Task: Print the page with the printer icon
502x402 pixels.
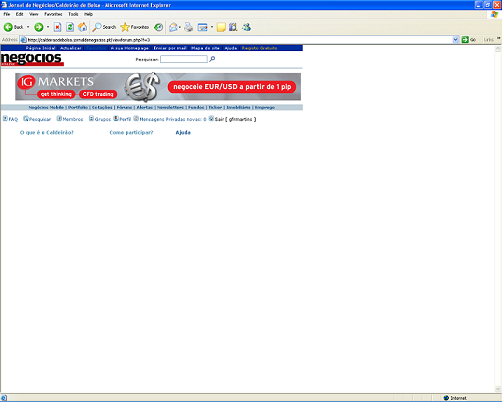Action: pos(189,27)
